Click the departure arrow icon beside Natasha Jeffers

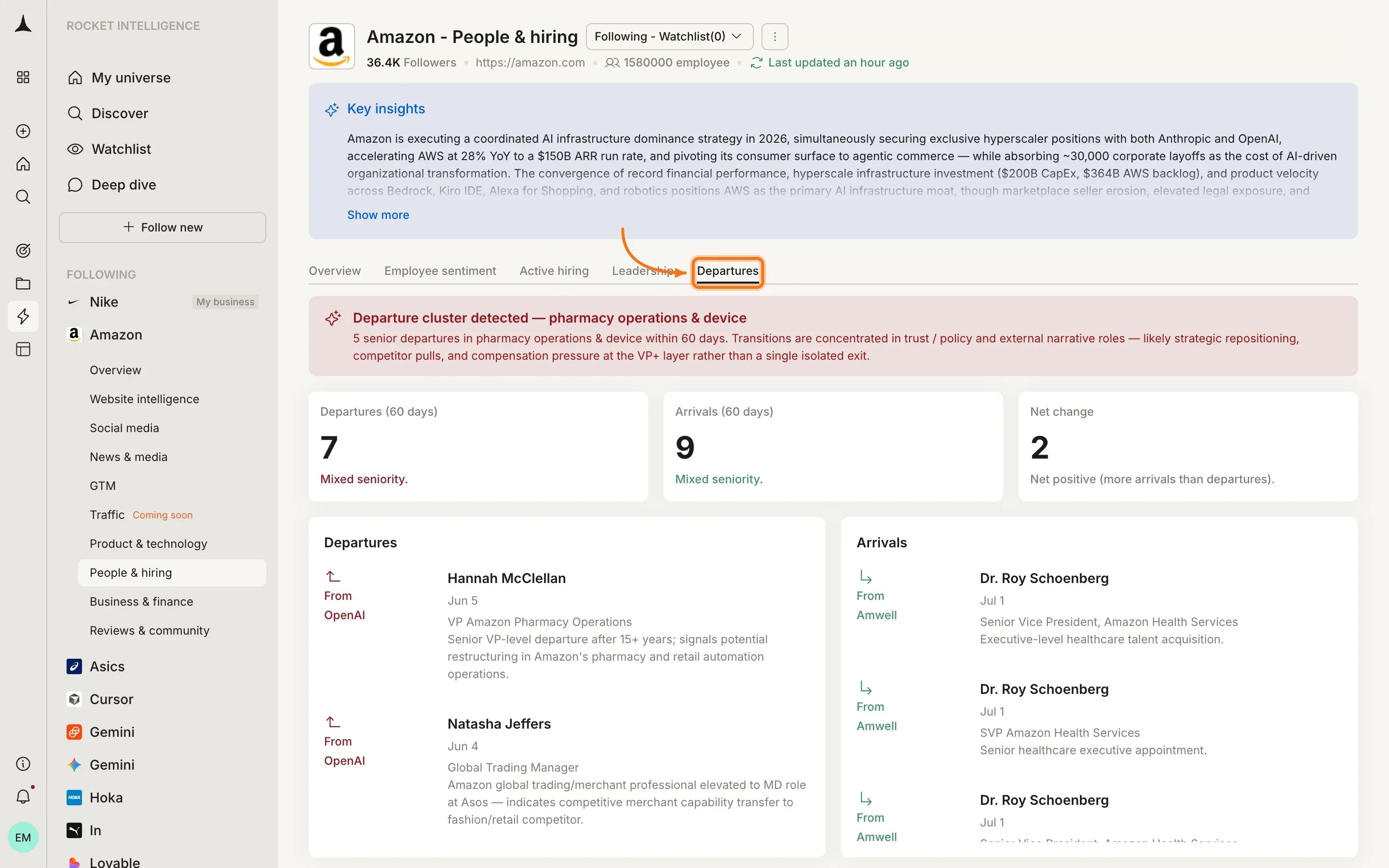pyautogui.click(x=333, y=721)
